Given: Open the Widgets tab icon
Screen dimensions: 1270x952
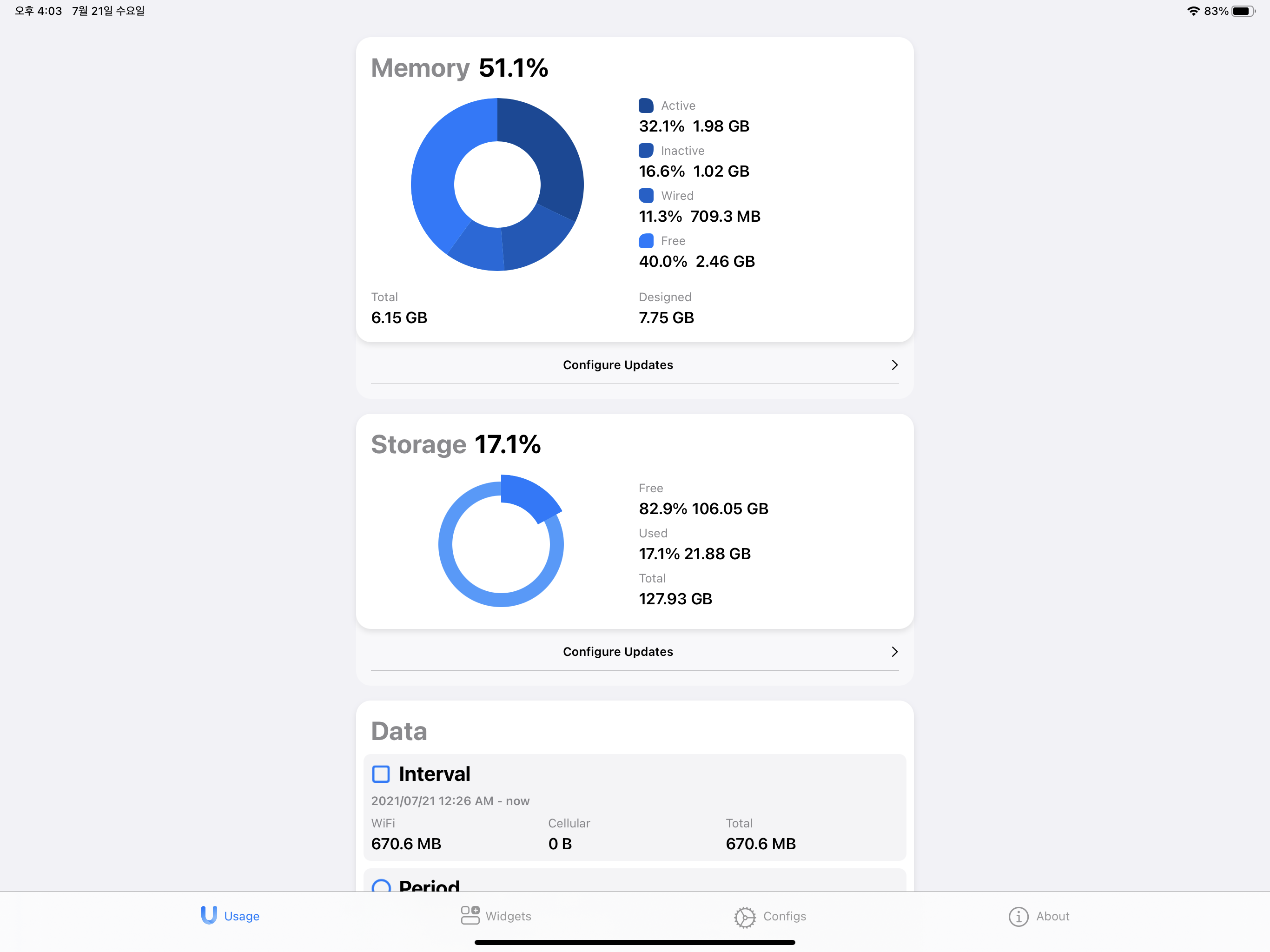Looking at the screenshot, I should click(x=470, y=915).
